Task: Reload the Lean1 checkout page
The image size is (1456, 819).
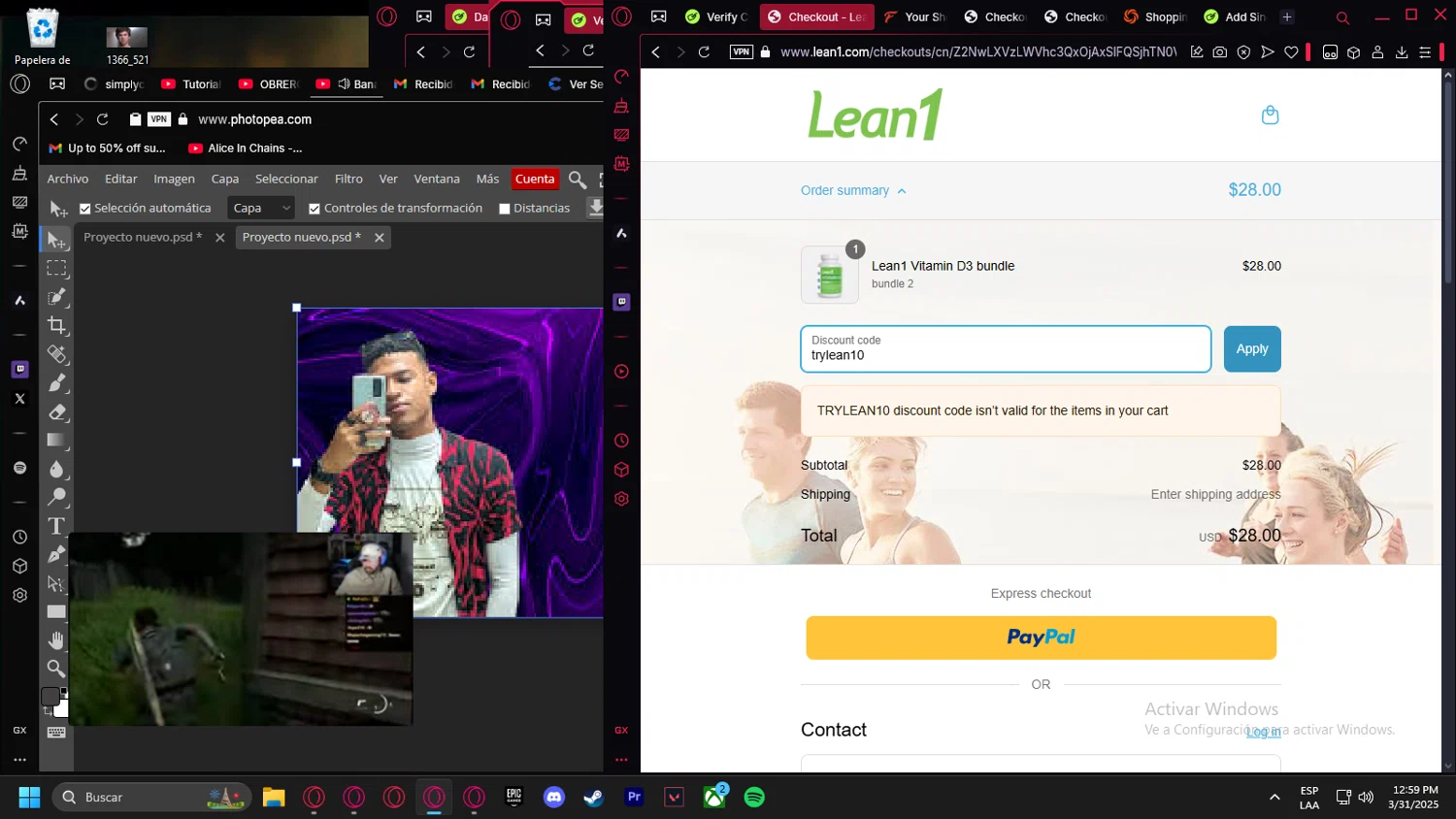Action: 705,52
